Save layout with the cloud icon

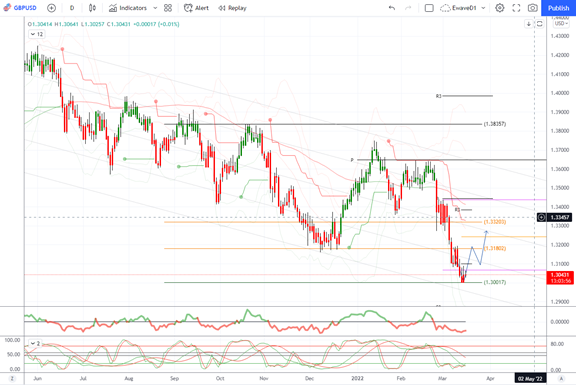click(445, 8)
